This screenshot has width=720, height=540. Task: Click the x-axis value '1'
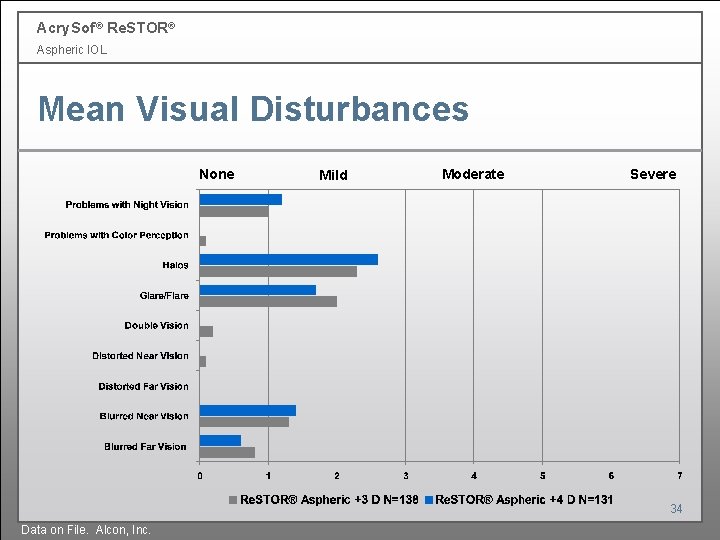[268, 476]
